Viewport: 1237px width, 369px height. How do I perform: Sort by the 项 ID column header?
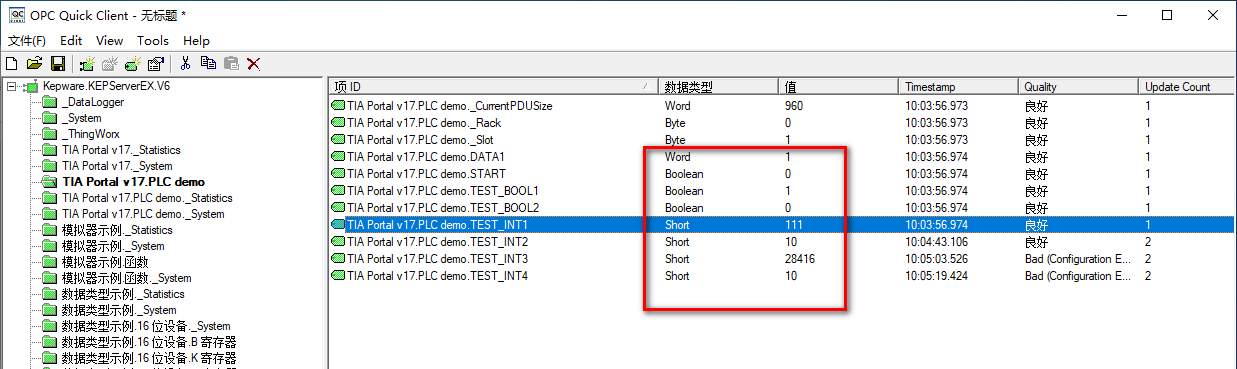(x=494, y=87)
